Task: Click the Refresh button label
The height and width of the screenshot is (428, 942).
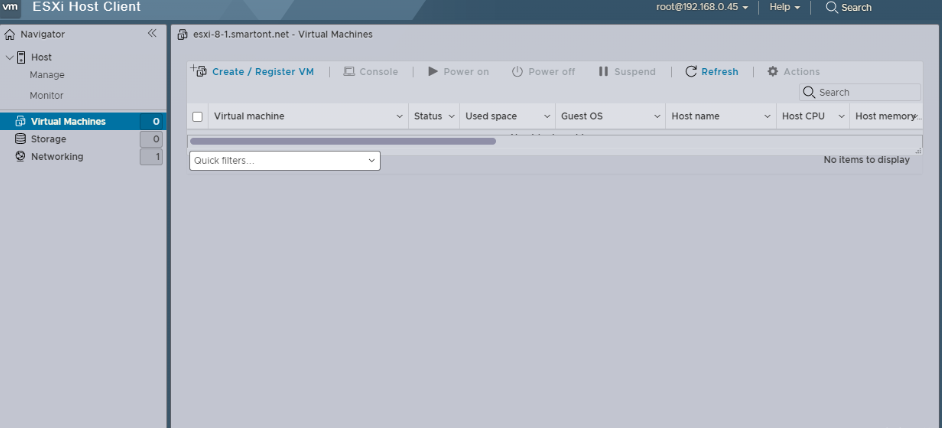Action: 720,72
